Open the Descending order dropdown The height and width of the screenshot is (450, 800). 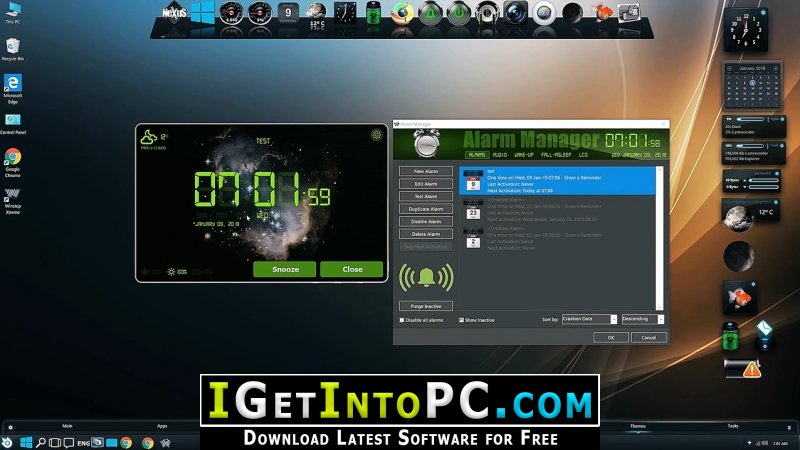tap(642, 319)
